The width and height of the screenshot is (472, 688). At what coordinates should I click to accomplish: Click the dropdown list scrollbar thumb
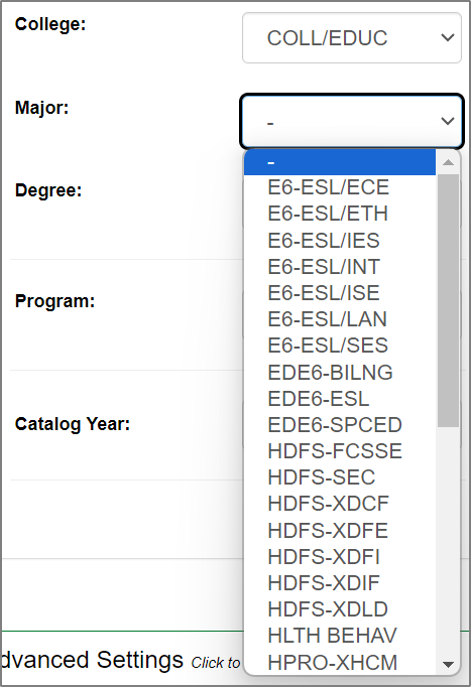click(448, 301)
